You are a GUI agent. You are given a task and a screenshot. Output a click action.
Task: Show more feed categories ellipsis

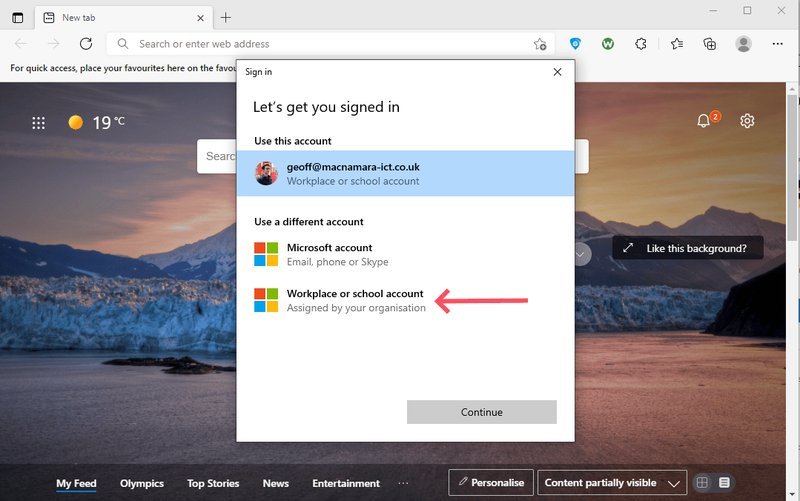click(x=403, y=483)
